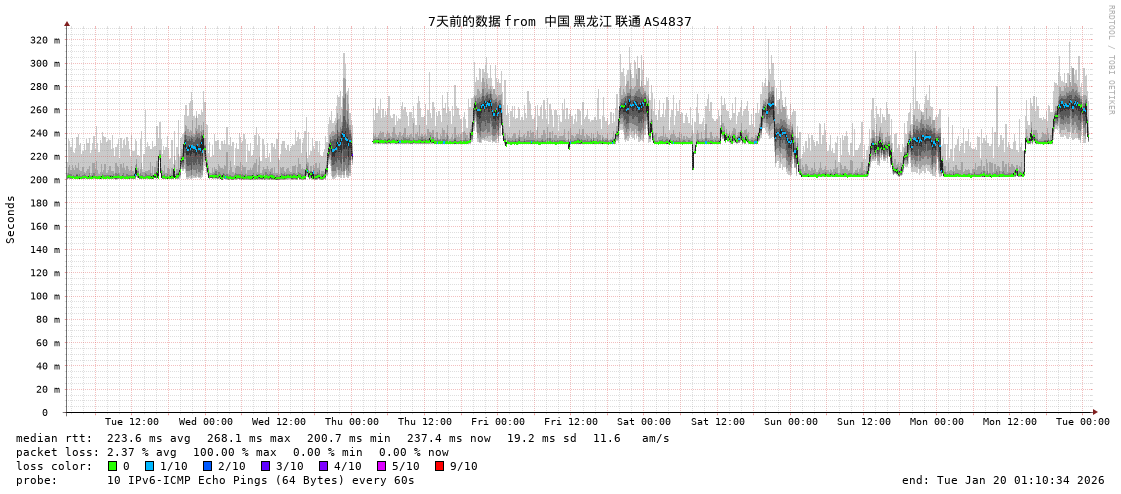The image size is (1121, 494).
Task: Click the vertical Seconds axis label
Action: [x=11, y=219]
